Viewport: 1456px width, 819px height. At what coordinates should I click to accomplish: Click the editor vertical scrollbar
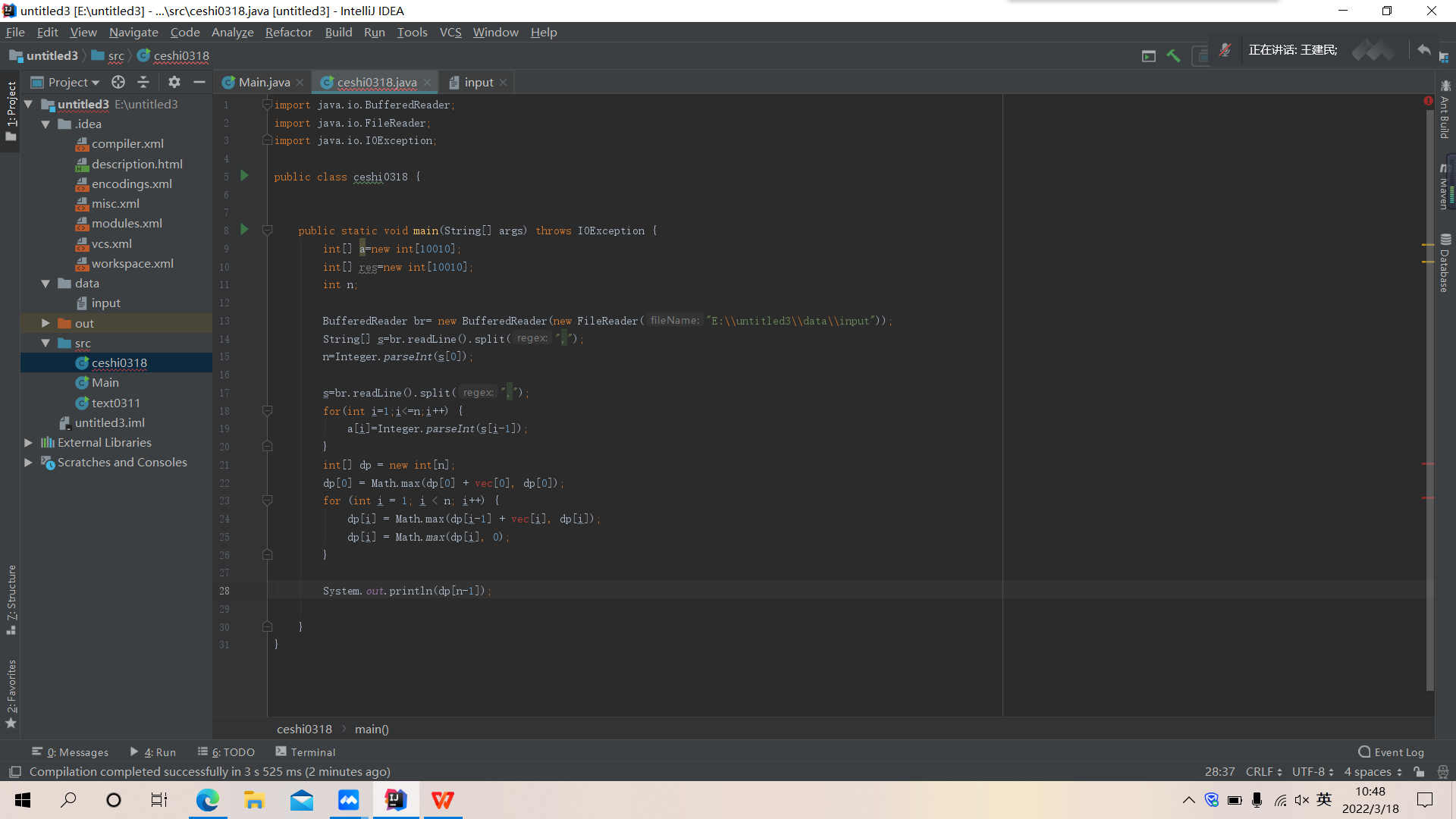(1429, 379)
